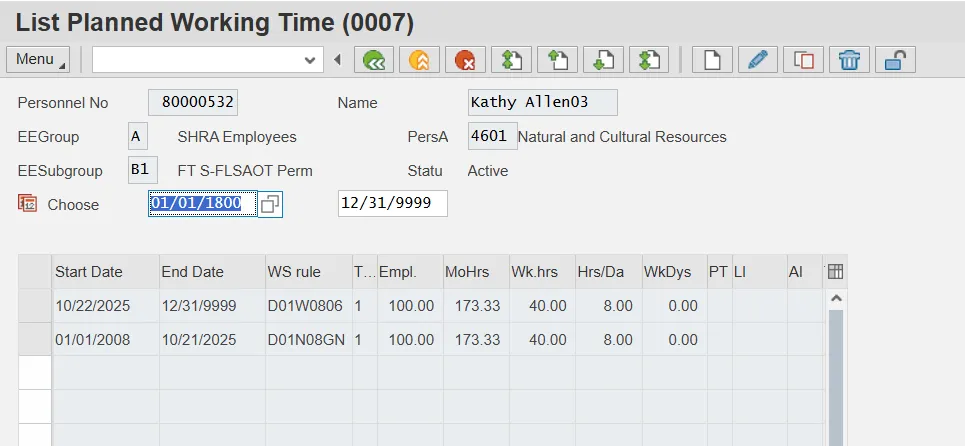Collapse the command field with left triangle
Screen dimensions: 965x446
[x=337, y=60]
